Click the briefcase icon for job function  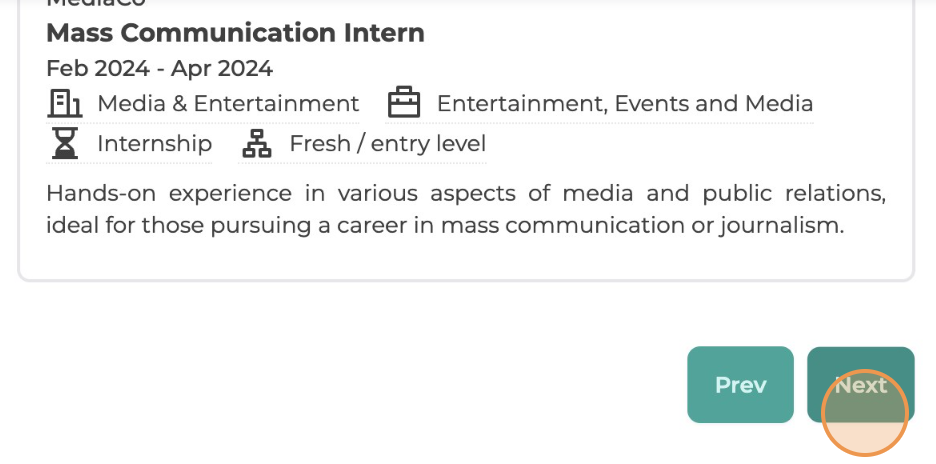tap(404, 103)
